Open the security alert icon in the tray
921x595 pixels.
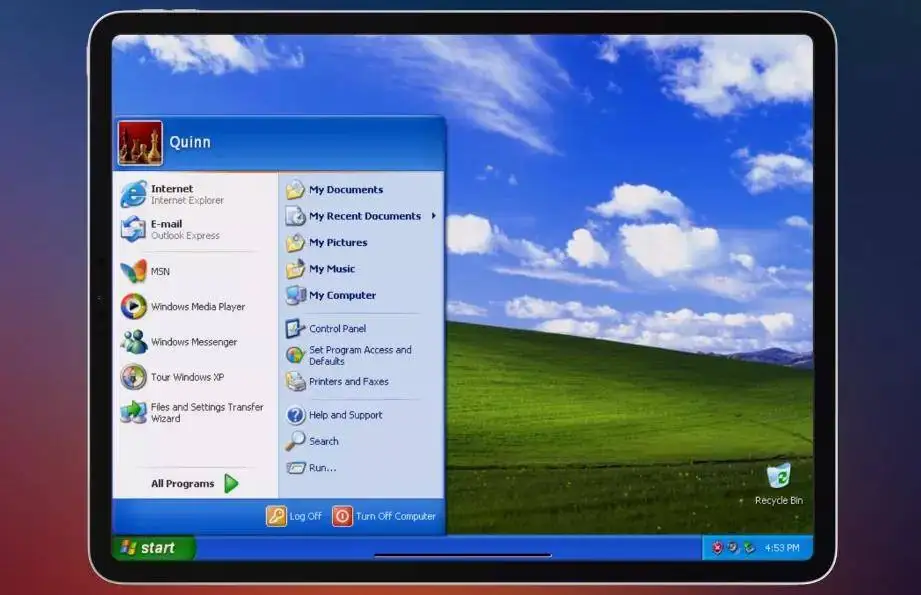(x=717, y=548)
